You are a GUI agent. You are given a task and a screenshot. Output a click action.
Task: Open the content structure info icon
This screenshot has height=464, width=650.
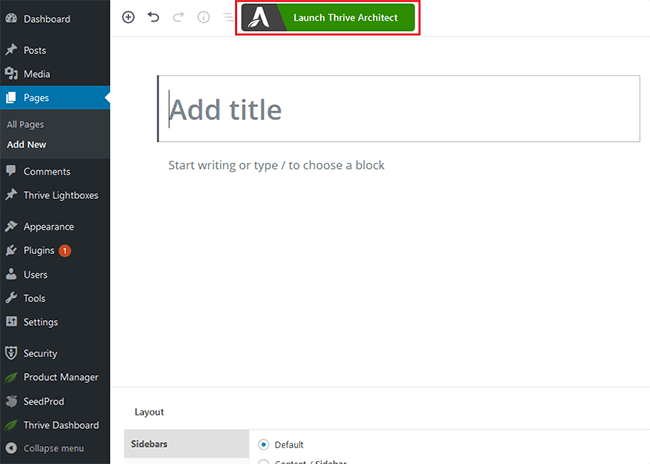coord(203,17)
